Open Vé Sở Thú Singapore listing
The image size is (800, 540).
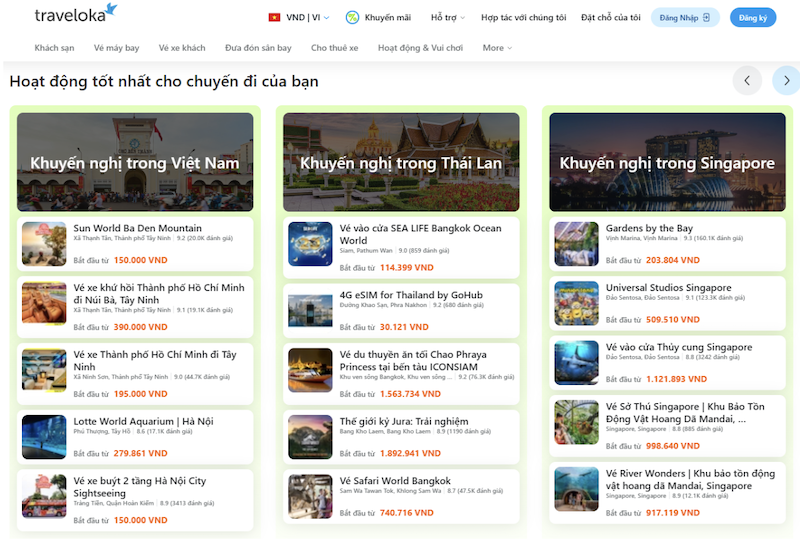(x=685, y=412)
